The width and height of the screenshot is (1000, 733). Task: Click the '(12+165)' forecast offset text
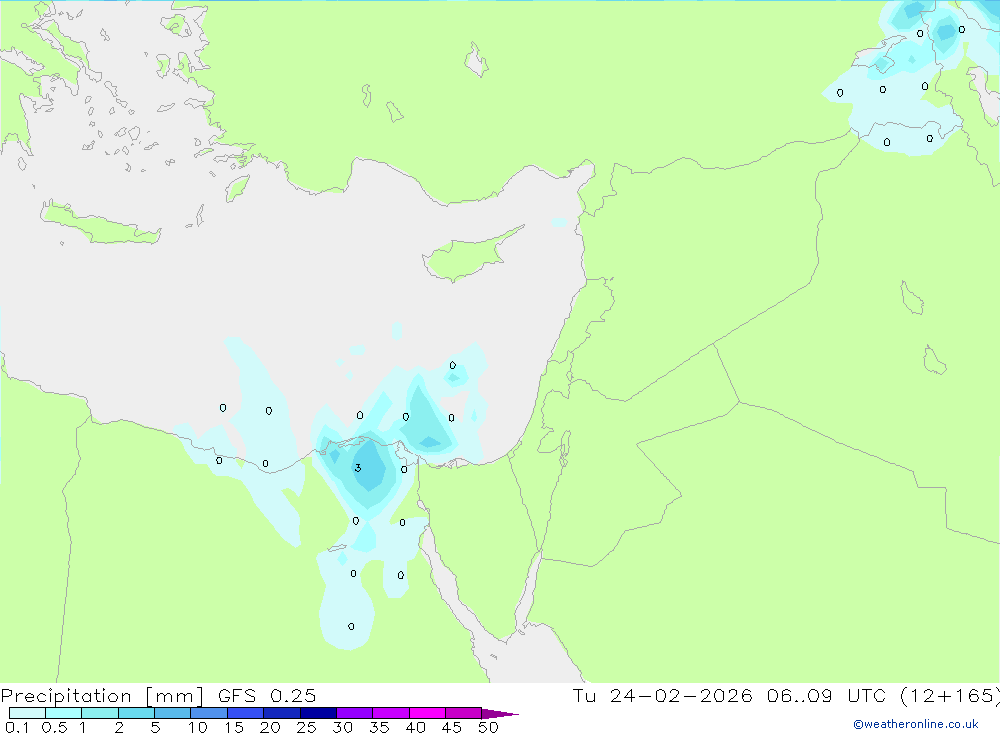950,696
